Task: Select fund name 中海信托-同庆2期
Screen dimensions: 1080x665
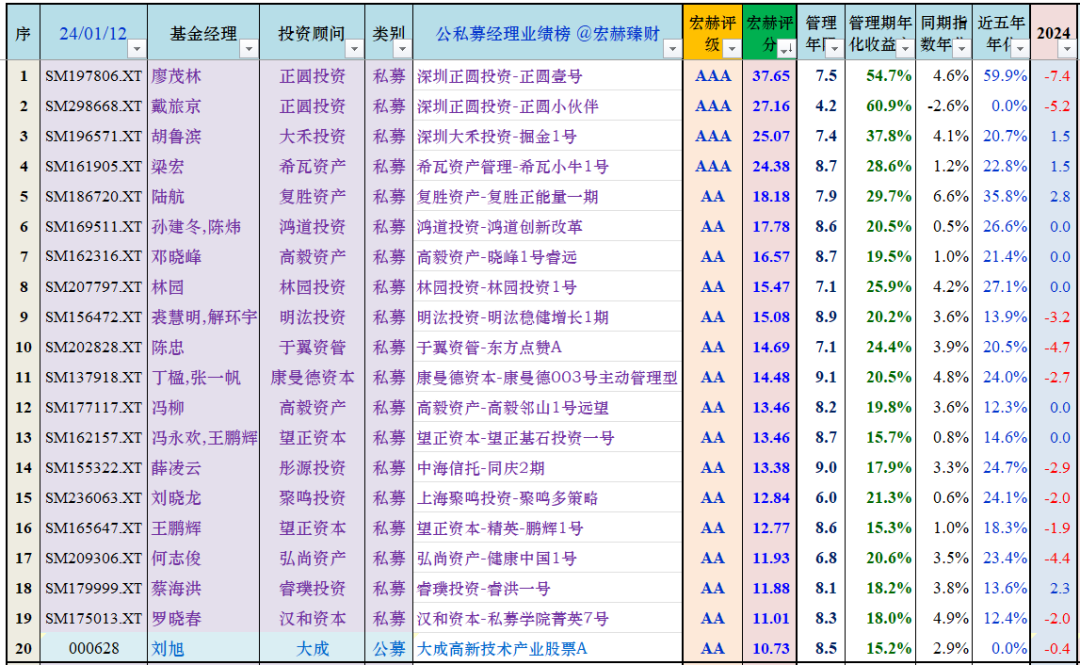Action: click(548, 468)
